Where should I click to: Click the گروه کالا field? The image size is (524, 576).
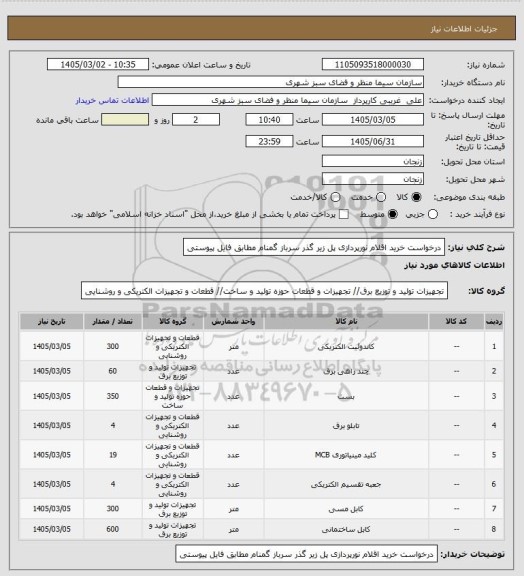pyautogui.click(x=264, y=291)
